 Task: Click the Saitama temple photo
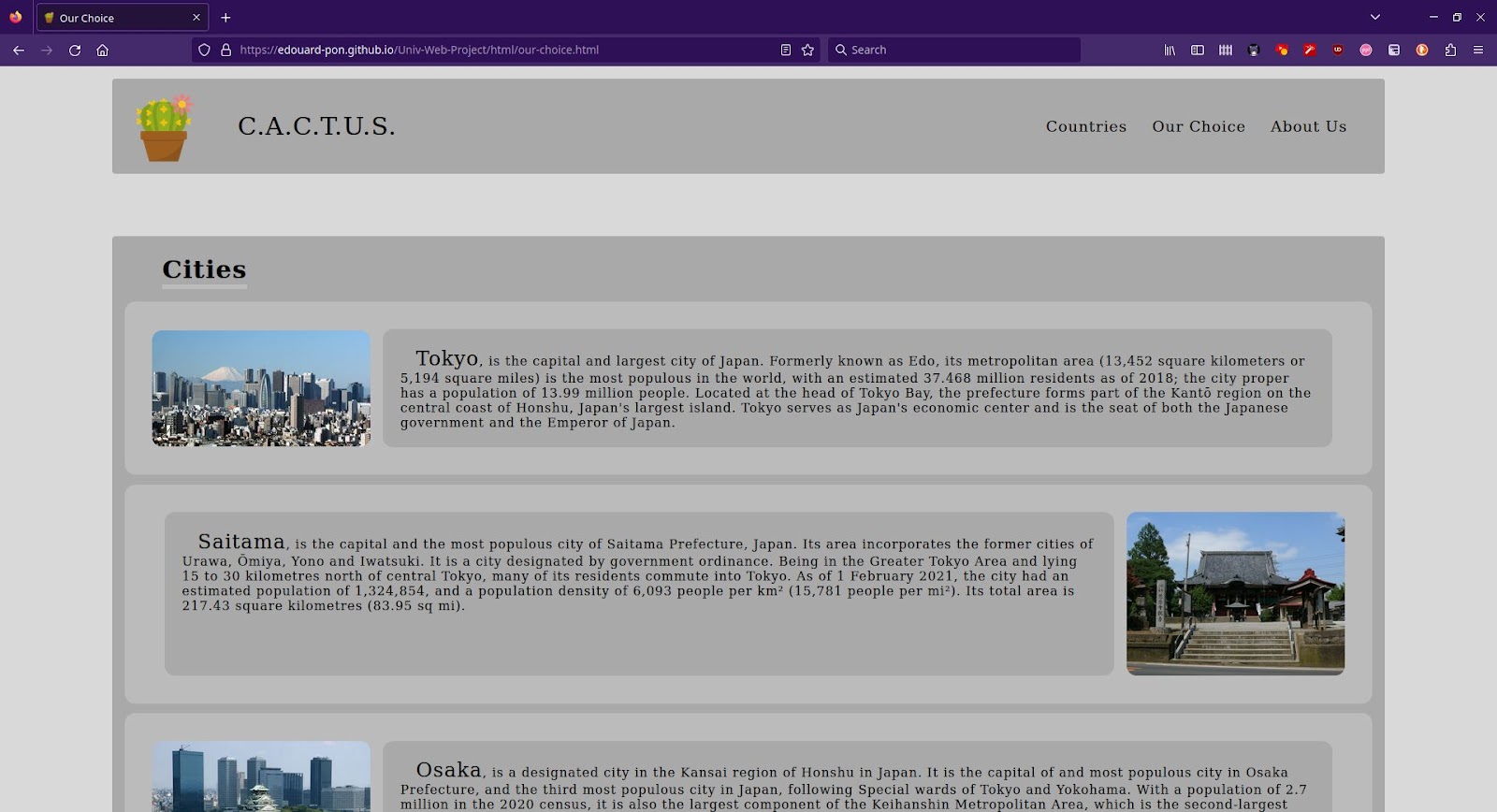1235,593
